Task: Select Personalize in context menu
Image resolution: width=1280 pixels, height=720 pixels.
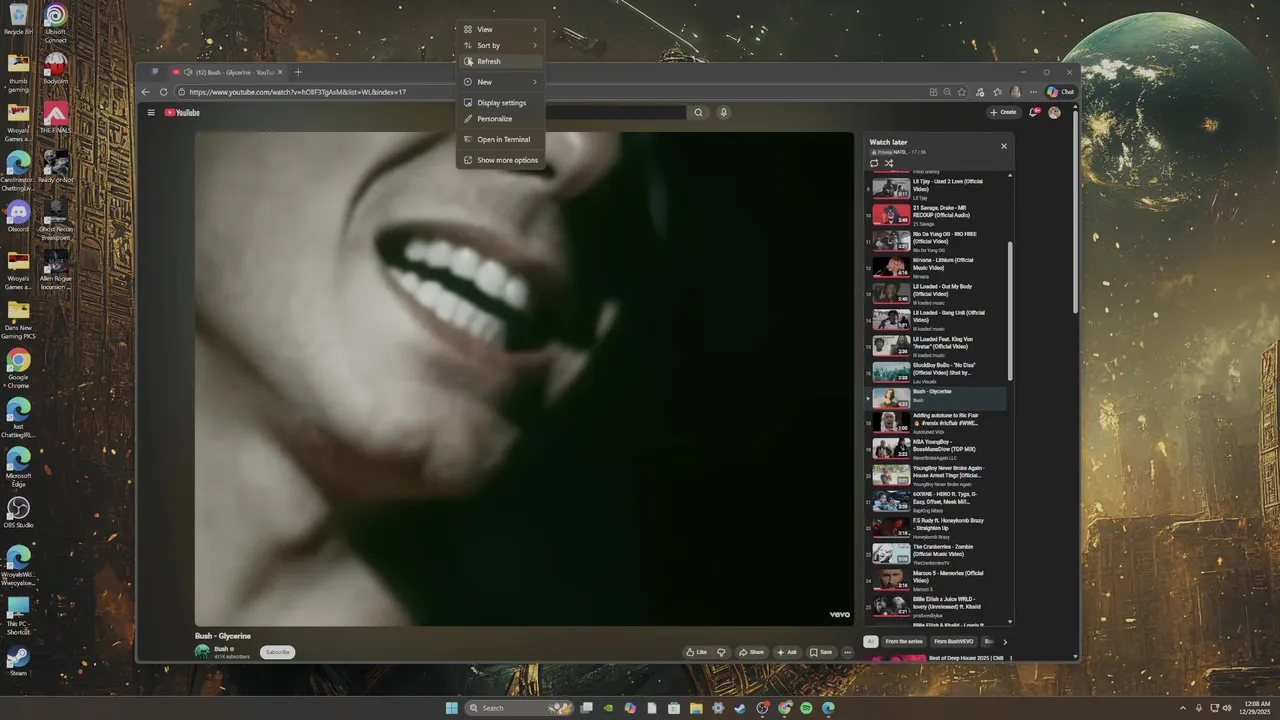Action: coord(501,119)
